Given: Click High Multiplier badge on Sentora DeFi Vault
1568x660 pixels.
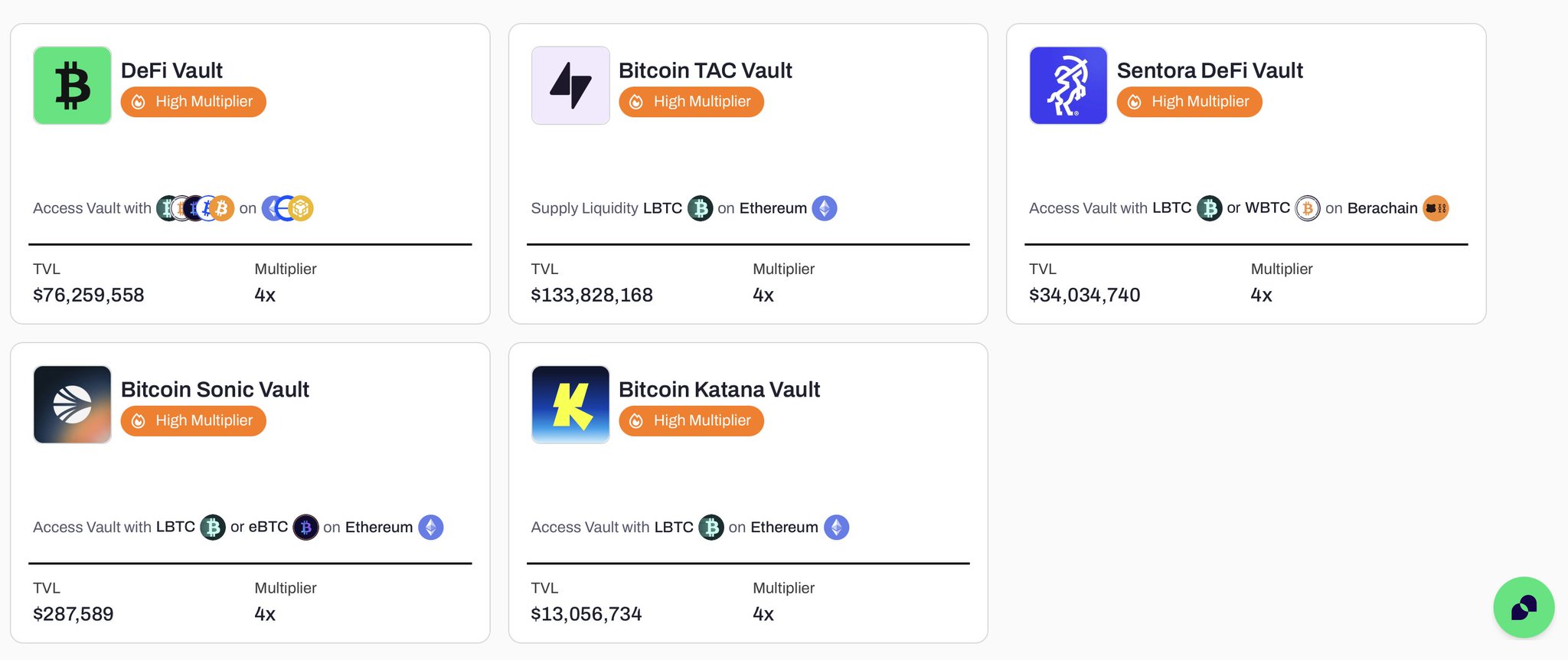Looking at the screenshot, I should (x=1189, y=102).
